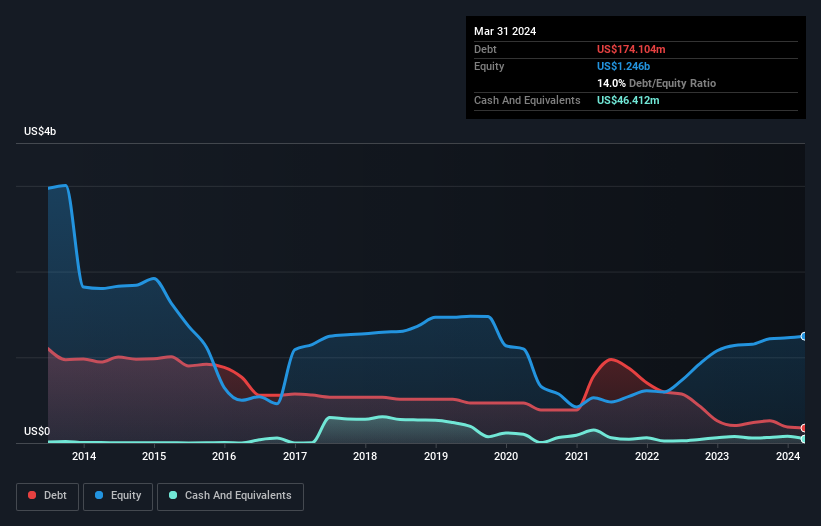The height and width of the screenshot is (526, 821).
Task: Click the 2018 x-axis label
Action: point(365,456)
